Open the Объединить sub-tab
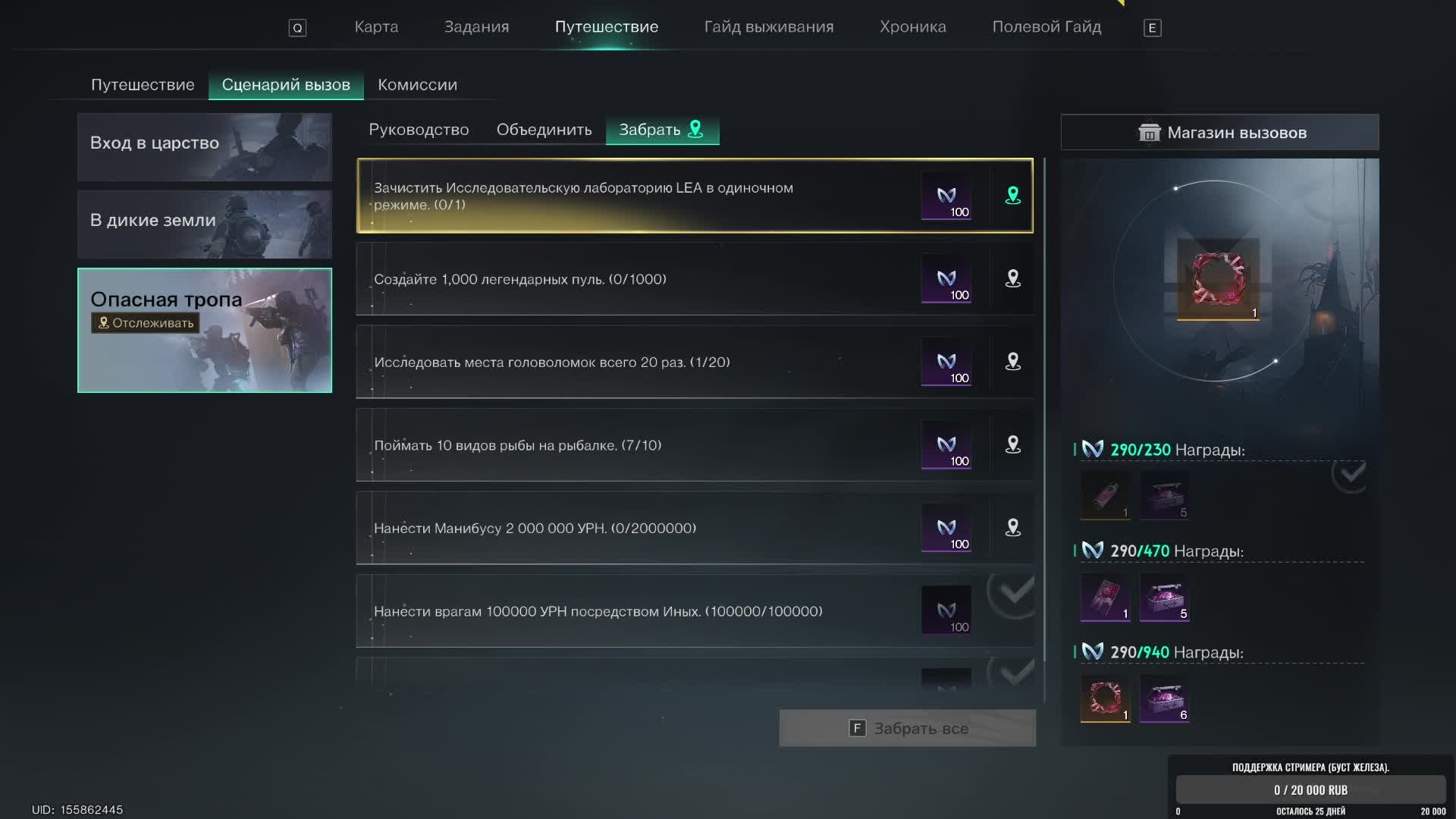The width and height of the screenshot is (1456, 819). (544, 130)
